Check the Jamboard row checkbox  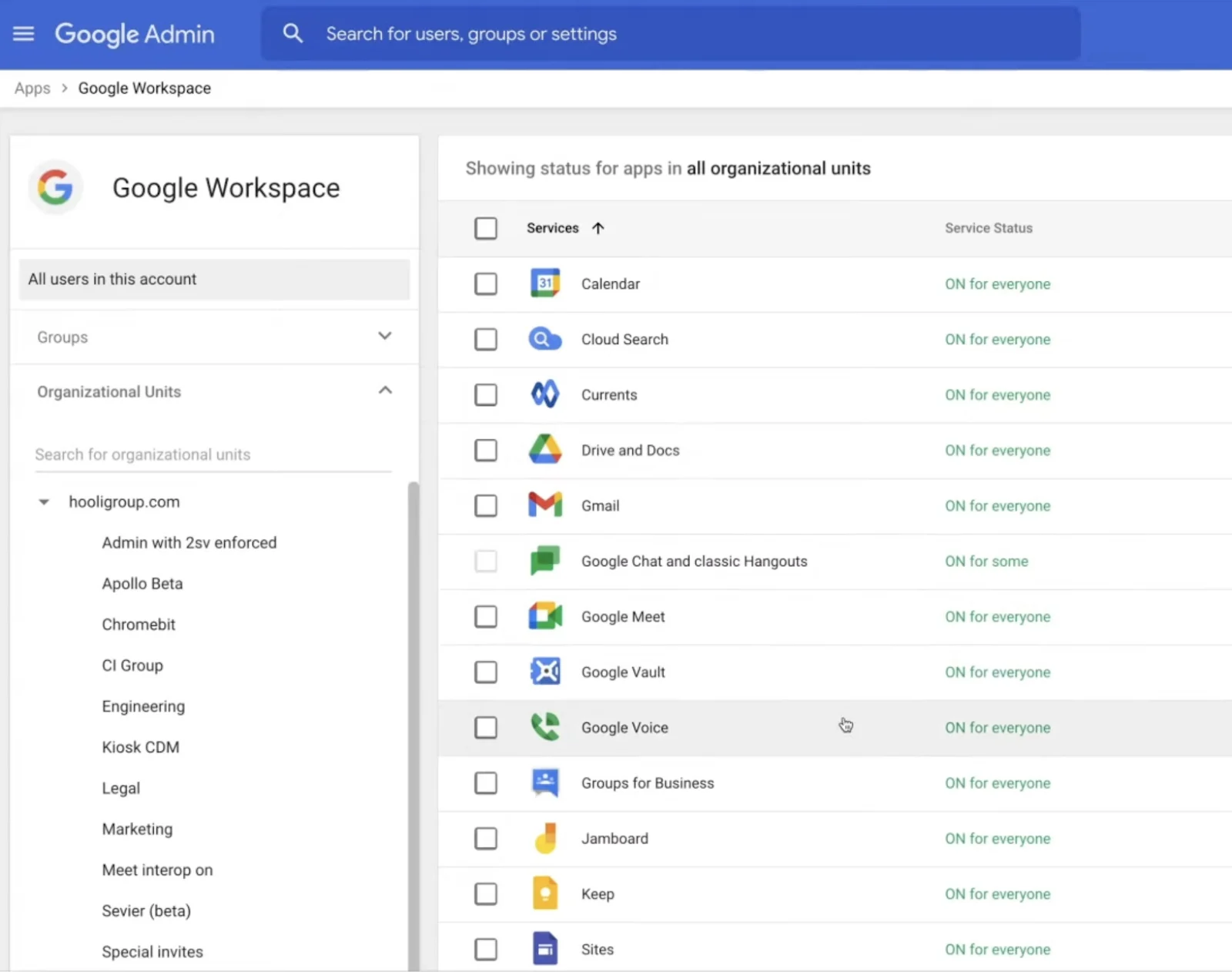(486, 838)
